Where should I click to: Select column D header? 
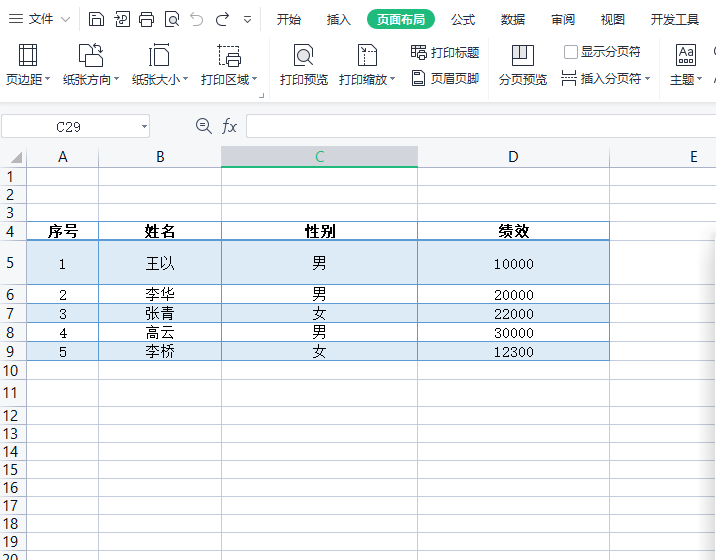coord(513,157)
